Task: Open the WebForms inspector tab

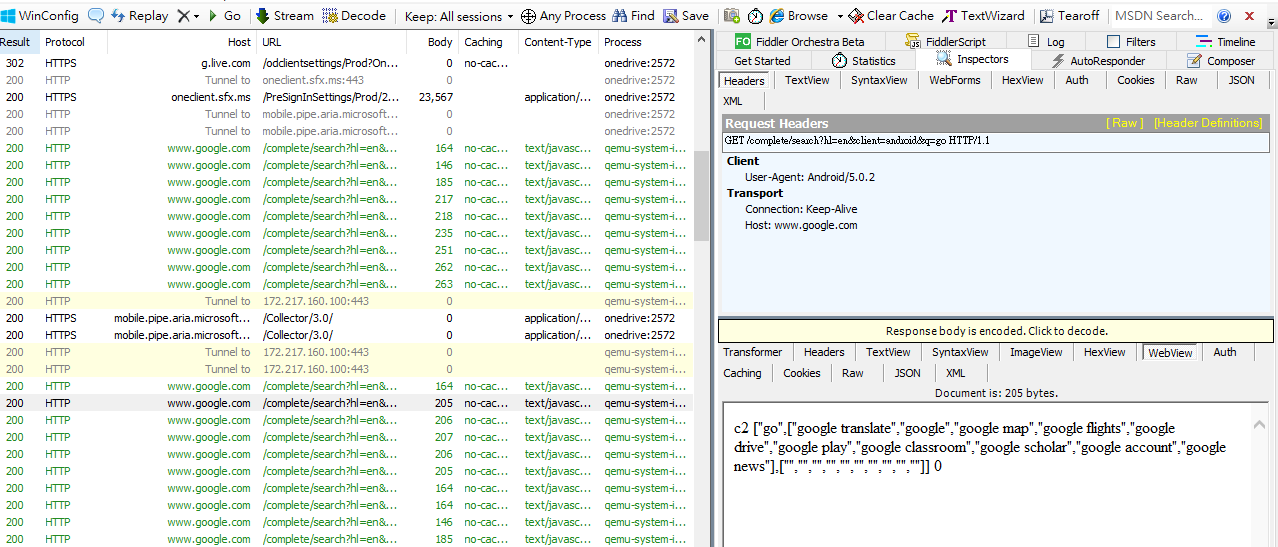Action: click(x=954, y=80)
